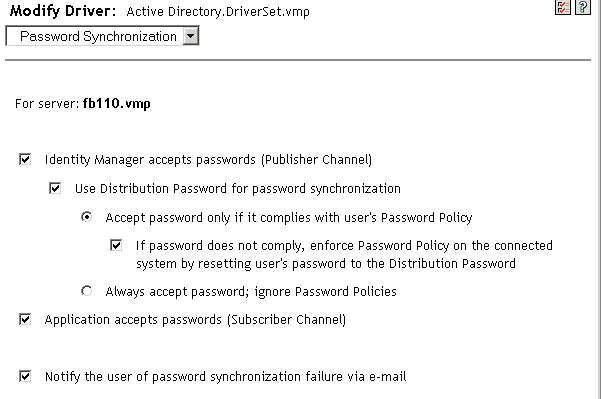The width and height of the screenshot is (601, 399).
Task: Uncheck Notify user via e-mail checkbox
Action: [25, 376]
